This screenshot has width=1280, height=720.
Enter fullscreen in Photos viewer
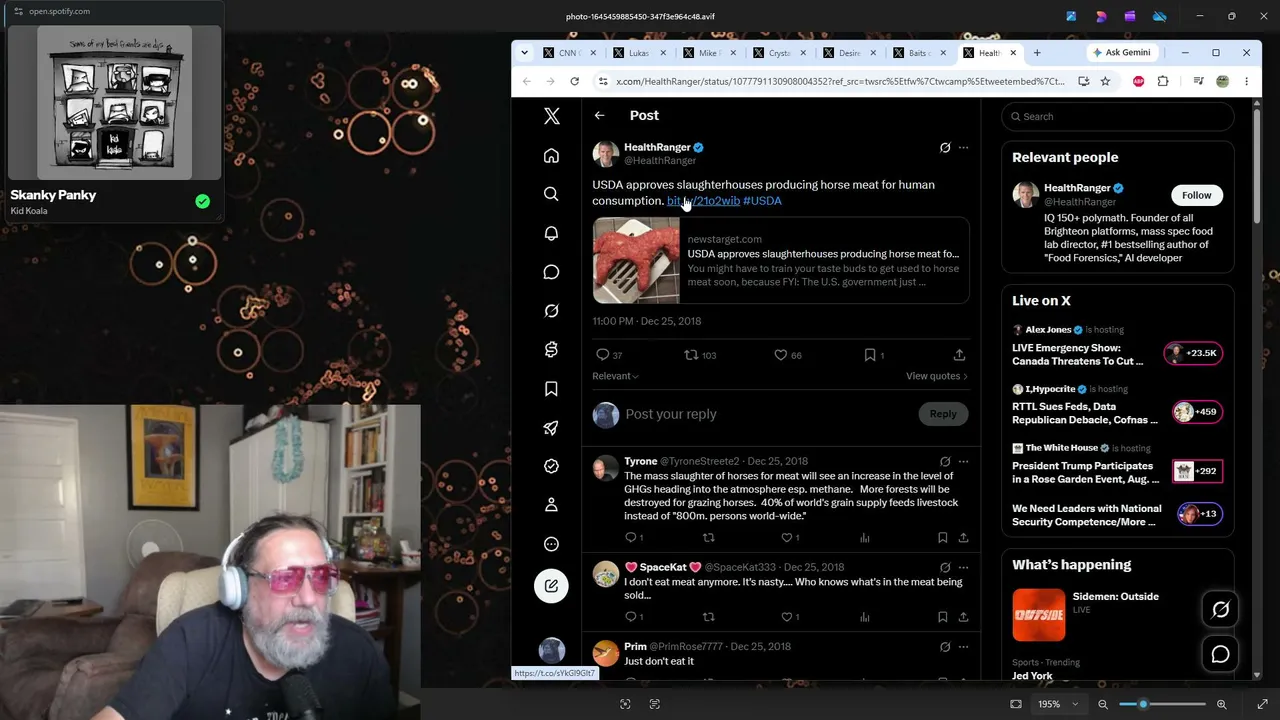(1262, 704)
